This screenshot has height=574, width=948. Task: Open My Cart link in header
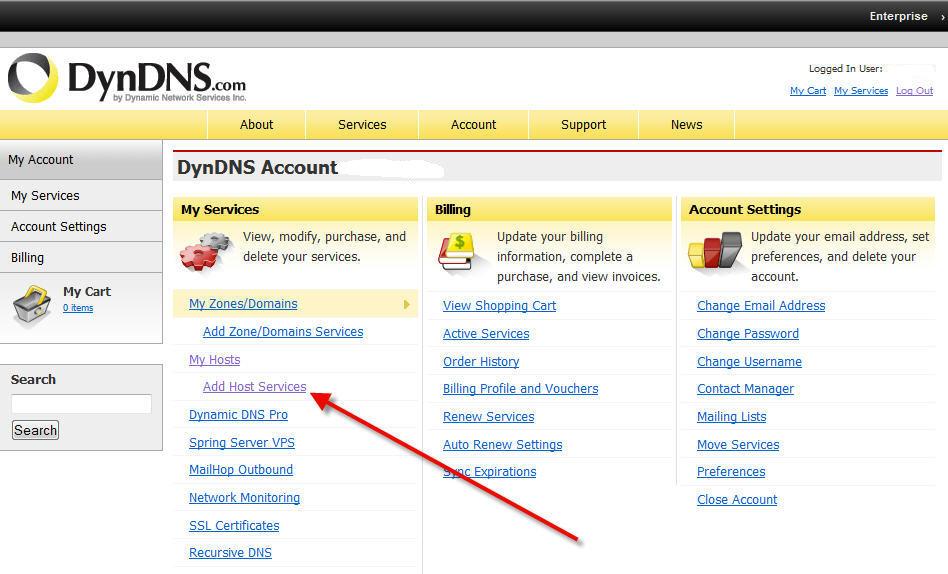click(x=808, y=91)
